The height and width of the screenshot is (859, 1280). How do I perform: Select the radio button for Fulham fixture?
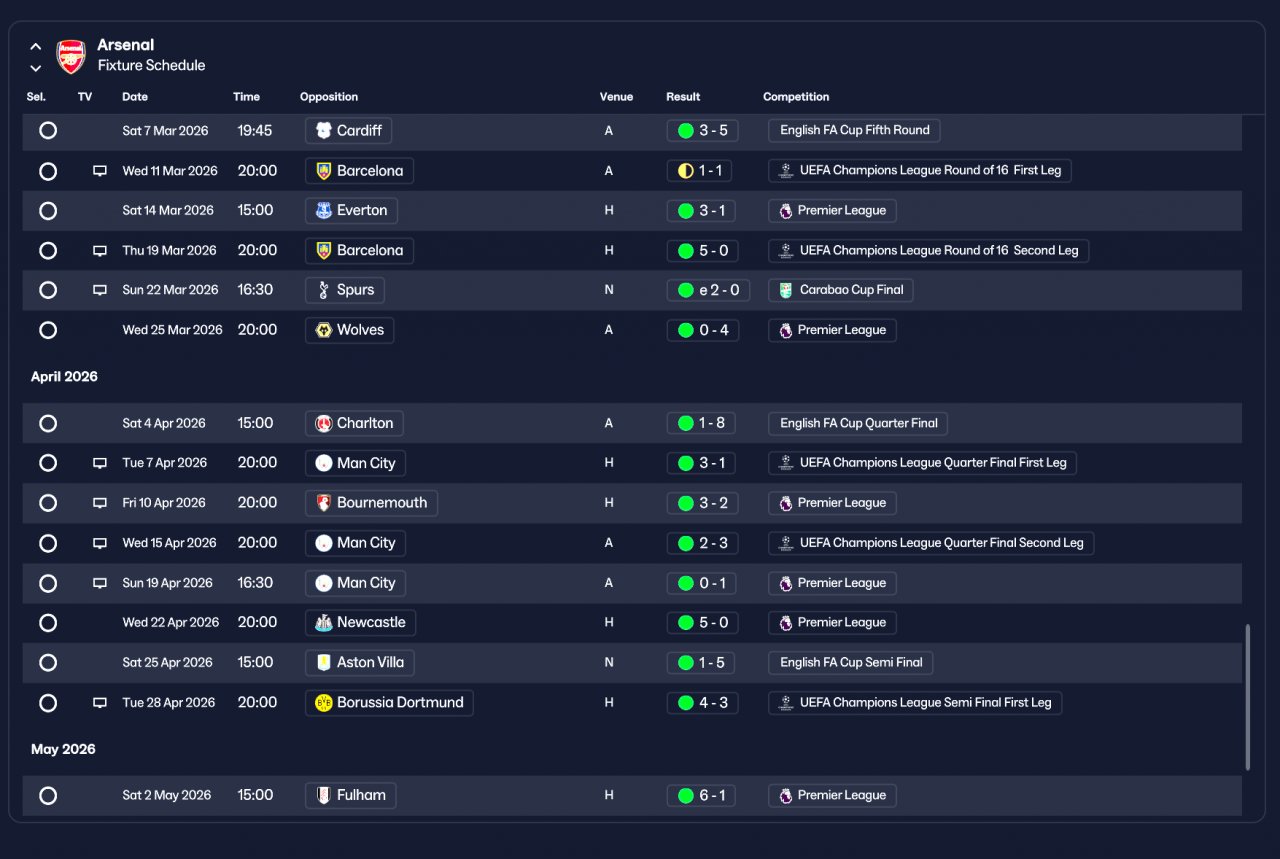48,796
